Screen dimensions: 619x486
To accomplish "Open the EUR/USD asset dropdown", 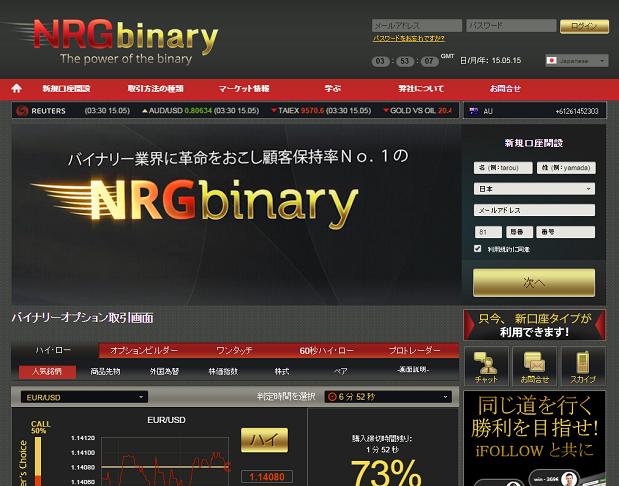I will [84, 397].
